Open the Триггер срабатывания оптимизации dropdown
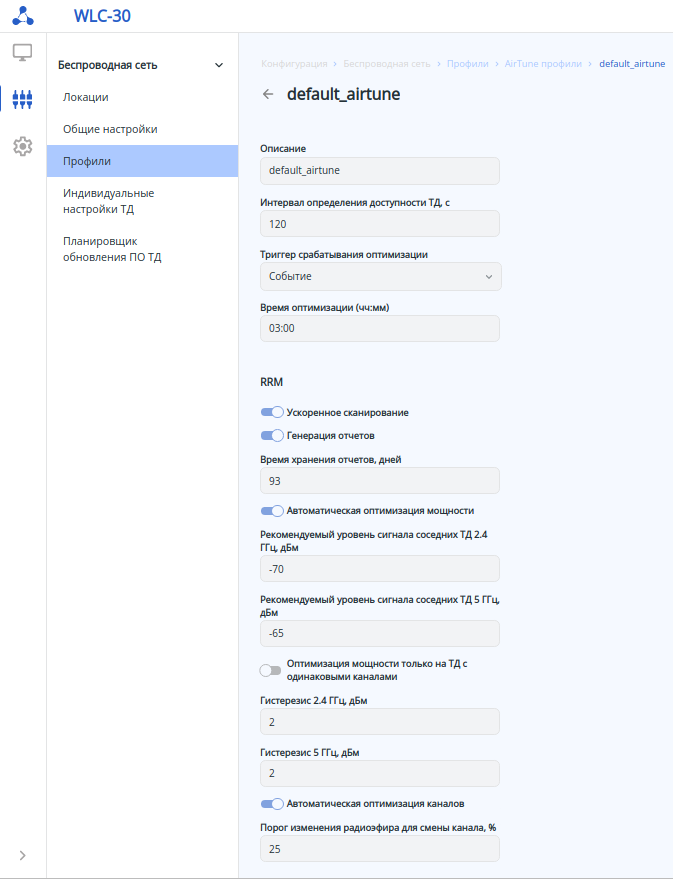 [380, 276]
